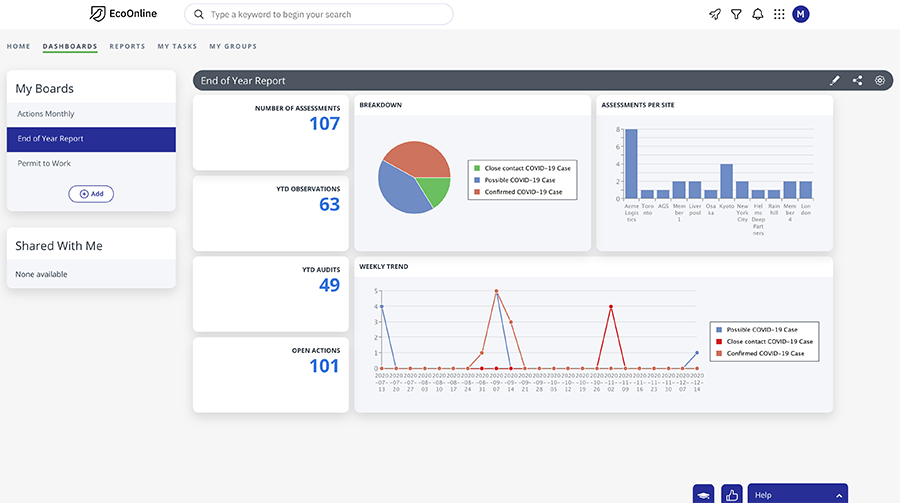Image resolution: width=900 pixels, height=503 pixels.
Task: Open the My Groups tab
Action: click(233, 47)
